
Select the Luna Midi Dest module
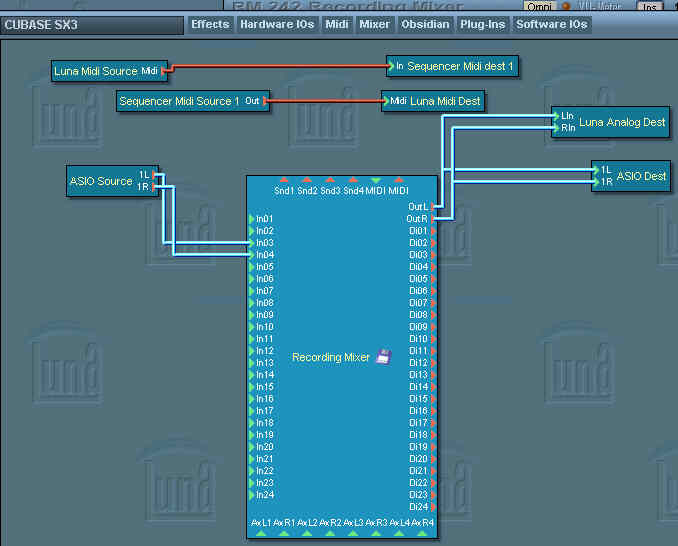[433, 101]
